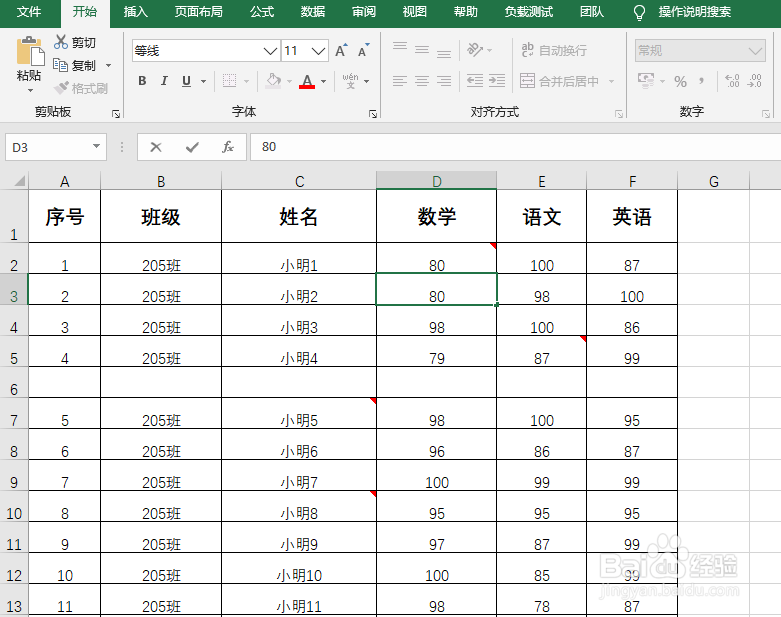Open the 常规 number format dropdown

click(755, 51)
